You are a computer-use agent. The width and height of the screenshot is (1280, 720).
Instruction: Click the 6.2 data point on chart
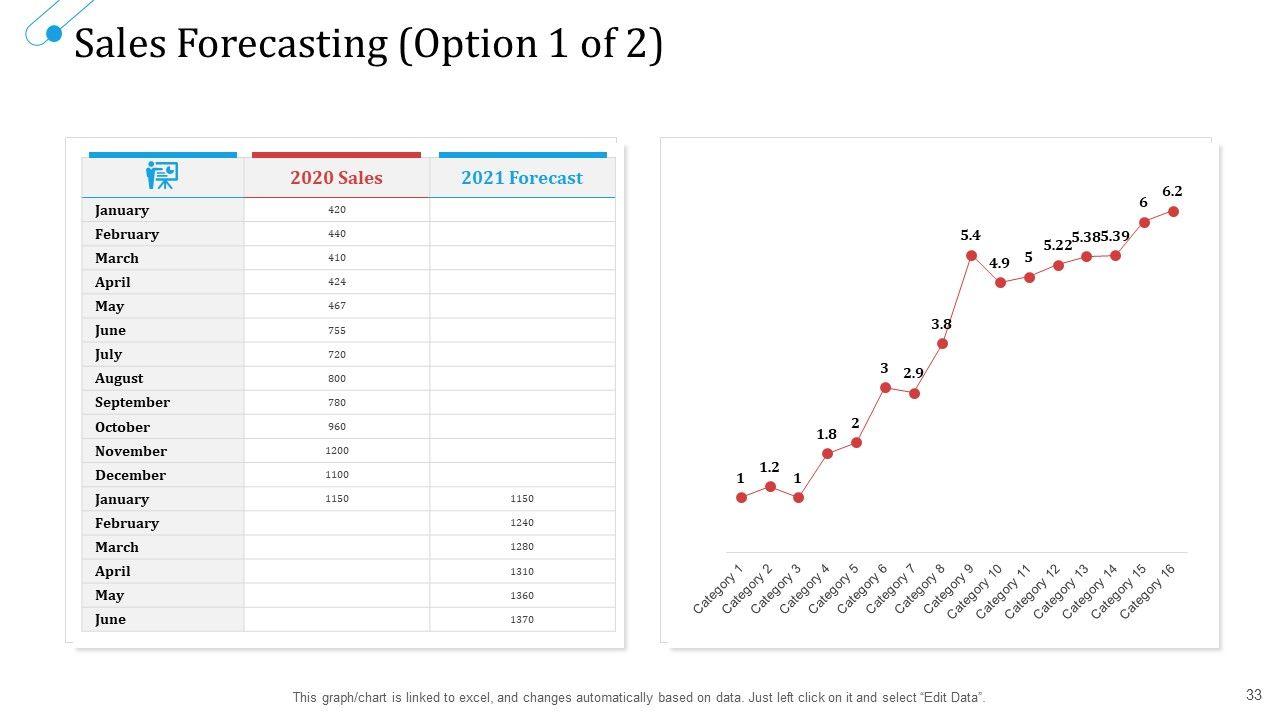pyautogui.click(x=1173, y=211)
